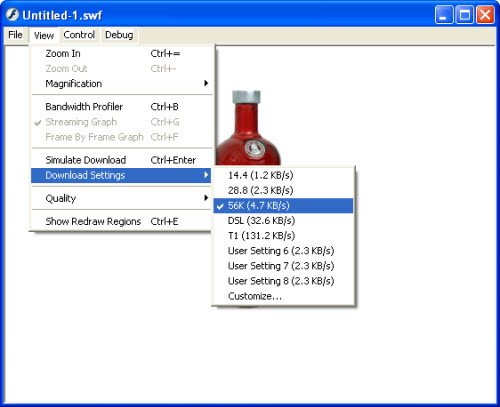This screenshot has width=500, height=407.
Task: Toggle Bandwidth Profiler
Action: tap(121, 107)
